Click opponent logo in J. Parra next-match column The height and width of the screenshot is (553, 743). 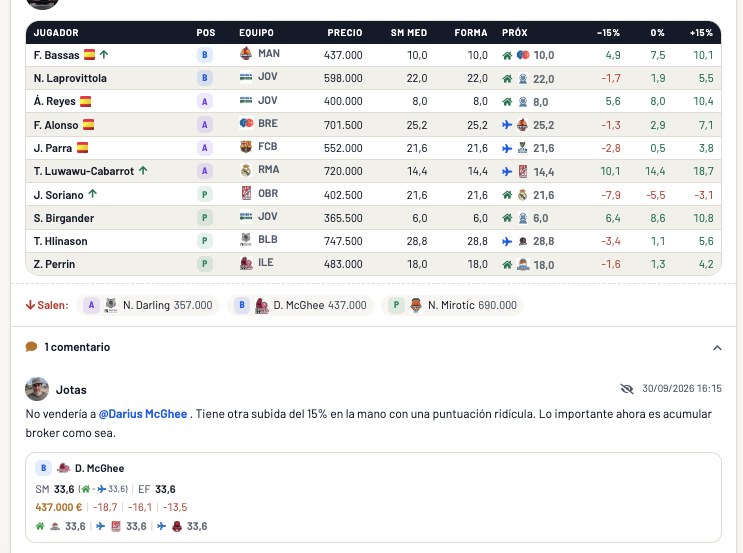pos(523,148)
